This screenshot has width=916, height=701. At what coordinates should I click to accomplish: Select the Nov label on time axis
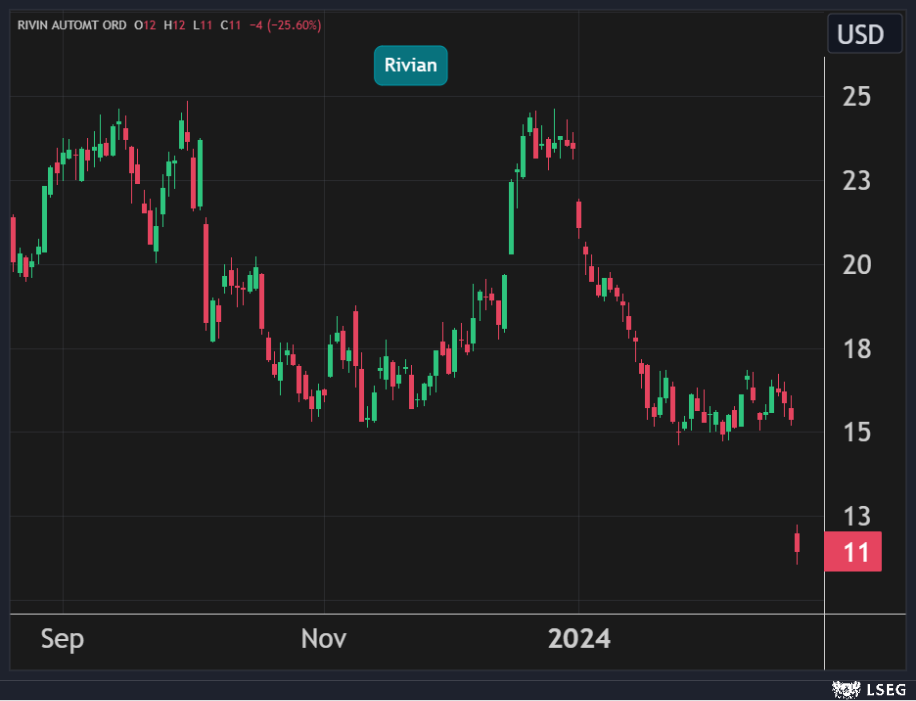click(324, 639)
